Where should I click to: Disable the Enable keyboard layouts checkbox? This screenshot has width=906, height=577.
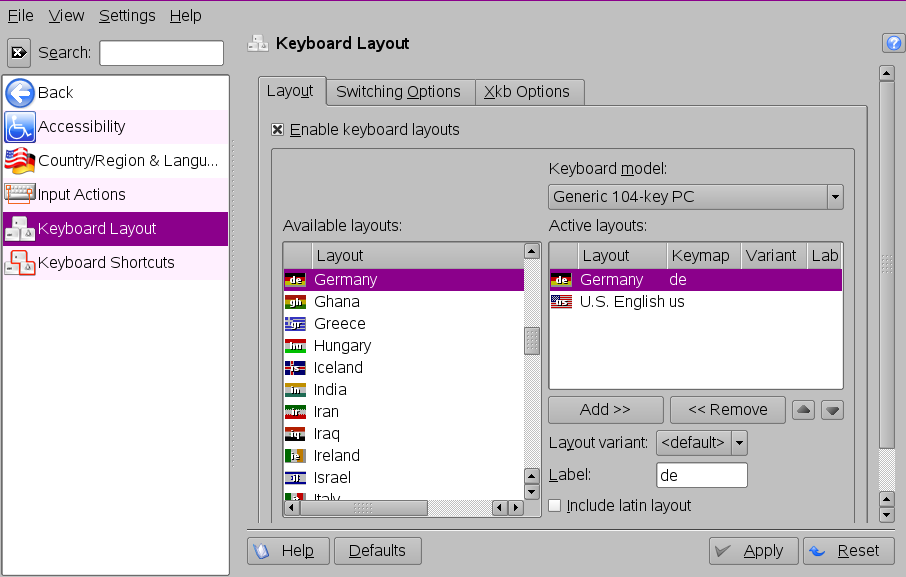(x=276, y=129)
